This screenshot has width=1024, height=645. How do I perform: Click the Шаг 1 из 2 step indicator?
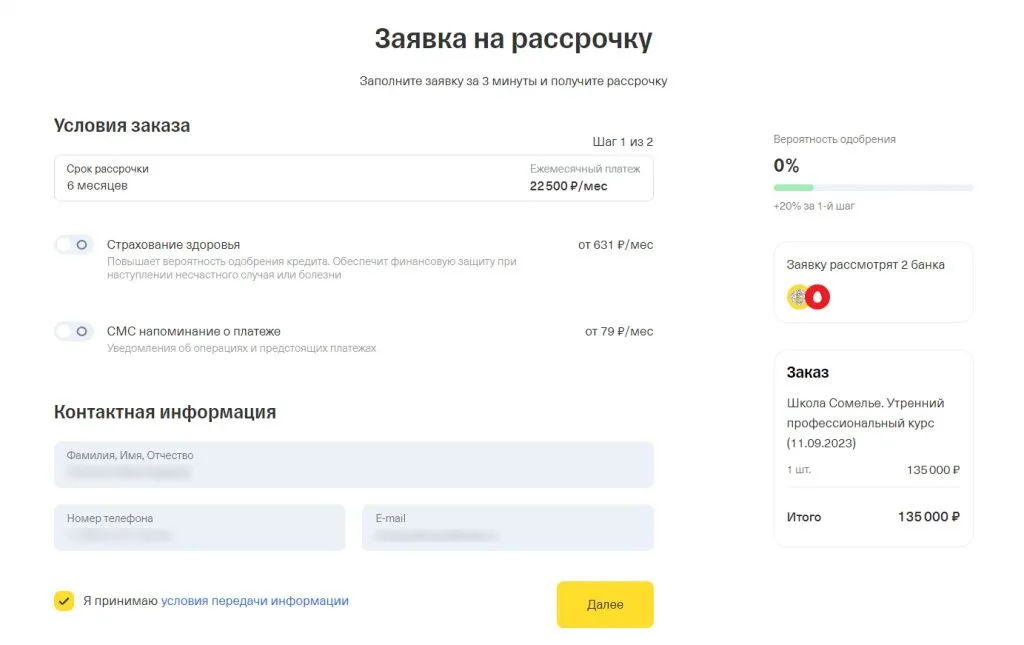tap(624, 141)
